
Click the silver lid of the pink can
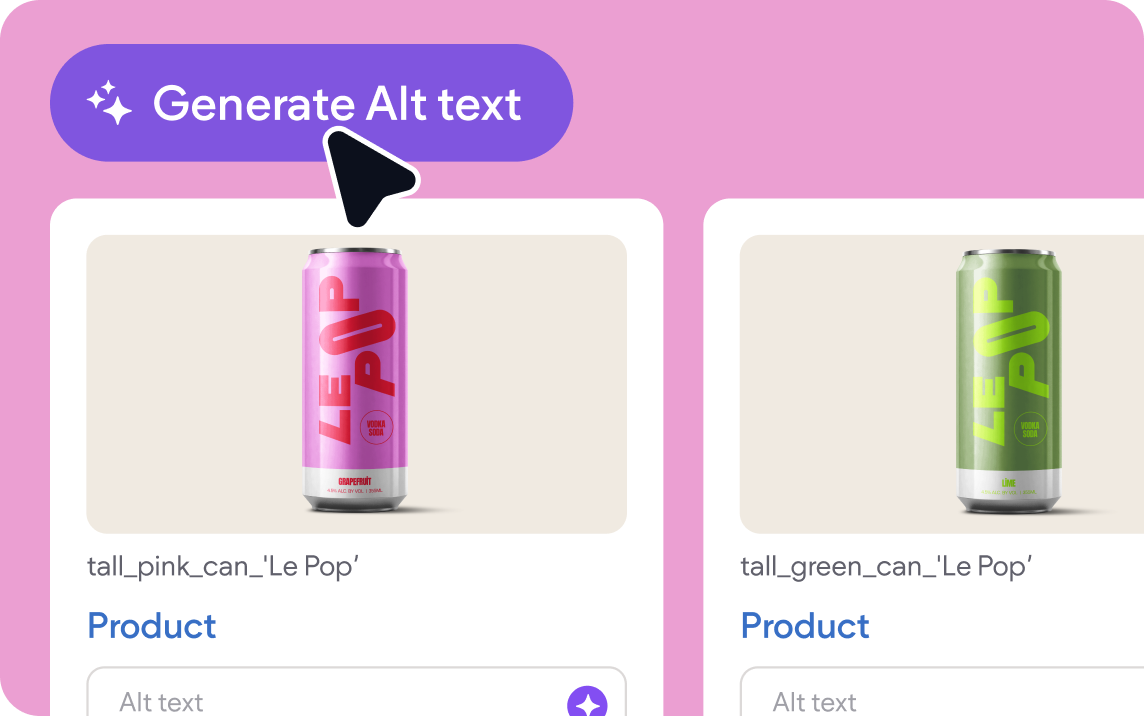(355, 251)
